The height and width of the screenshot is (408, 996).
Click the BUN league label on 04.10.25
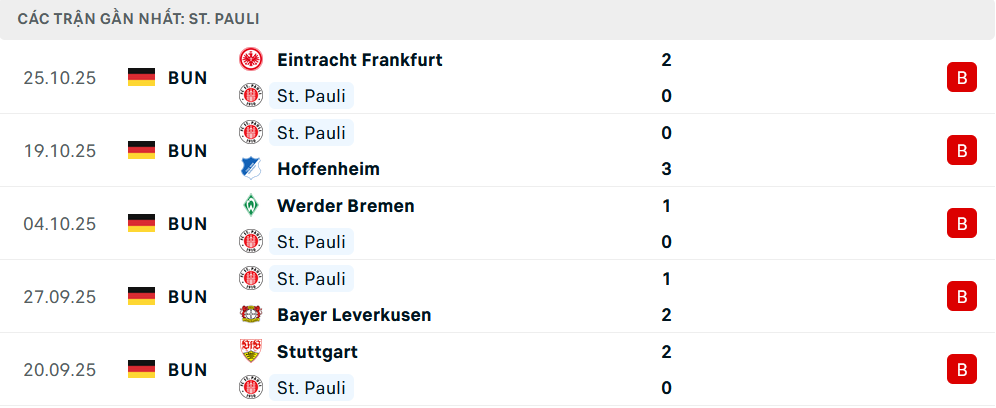187,224
